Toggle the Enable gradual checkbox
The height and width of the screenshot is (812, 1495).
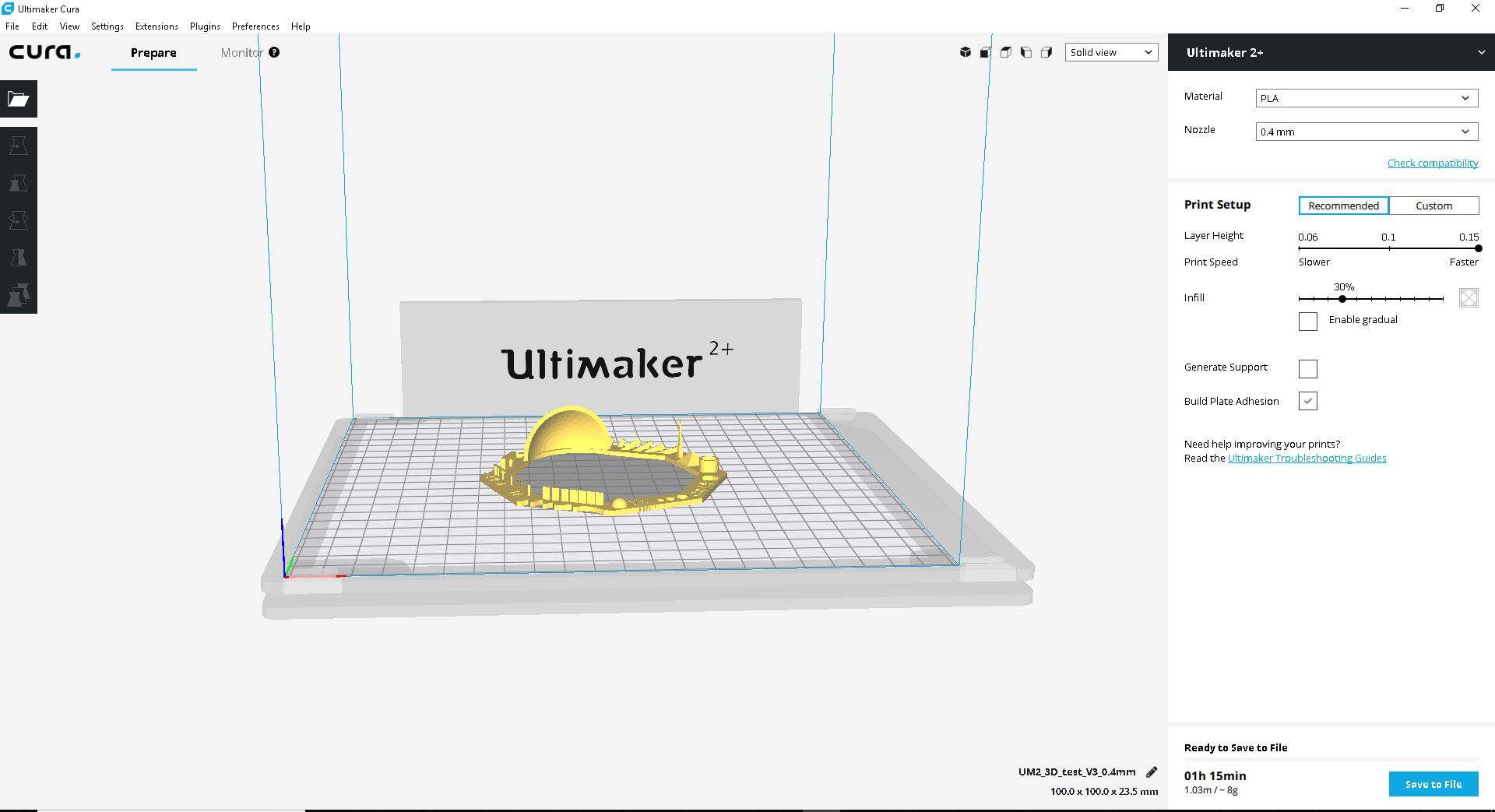pos(1308,321)
